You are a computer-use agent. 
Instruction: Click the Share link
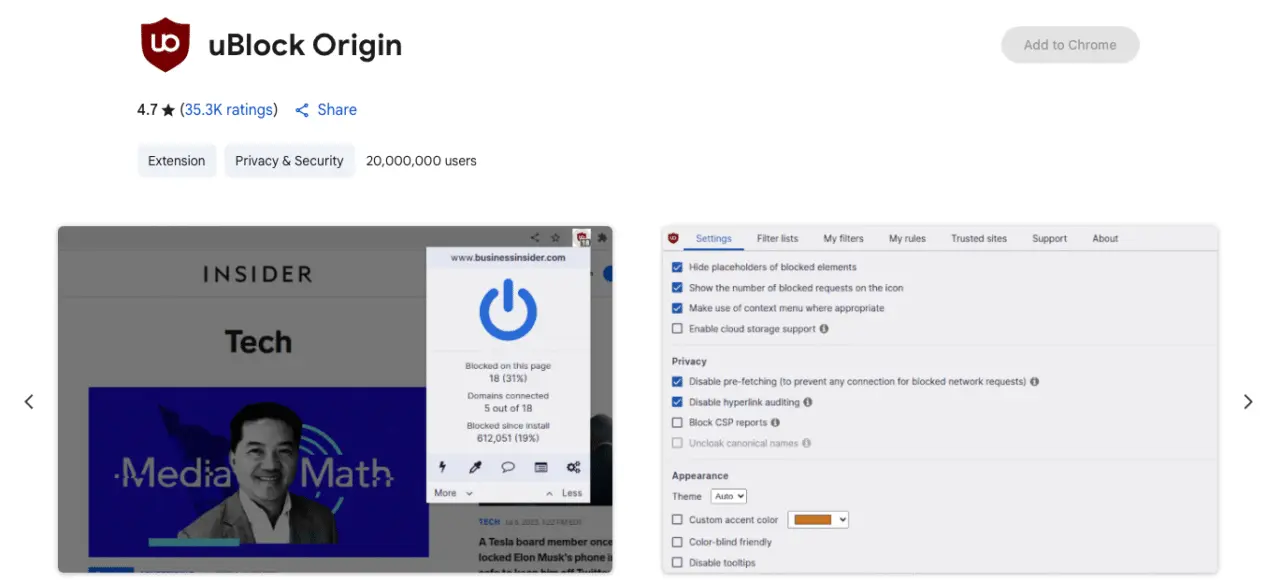337,110
